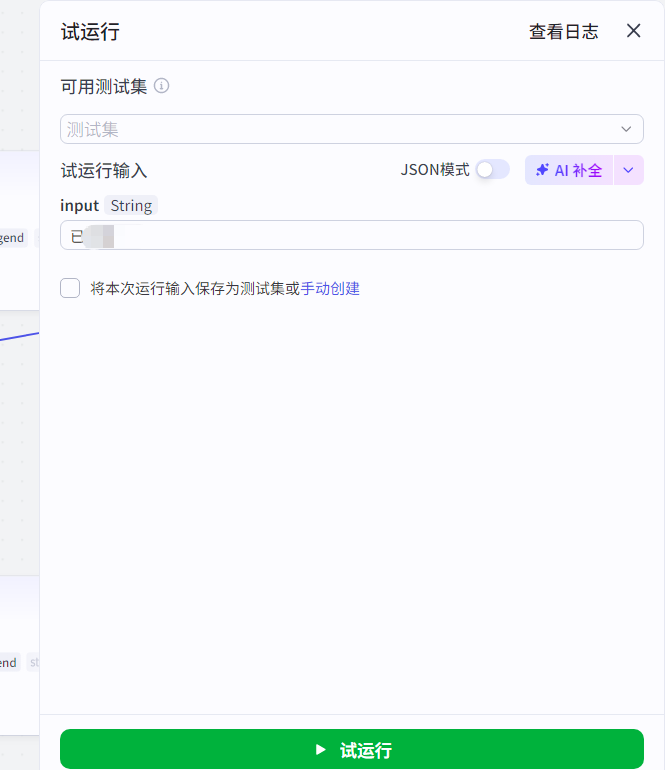Toggle the JSON模式 switch
The width and height of the screenshot is (665, 770).
[493, 169]
